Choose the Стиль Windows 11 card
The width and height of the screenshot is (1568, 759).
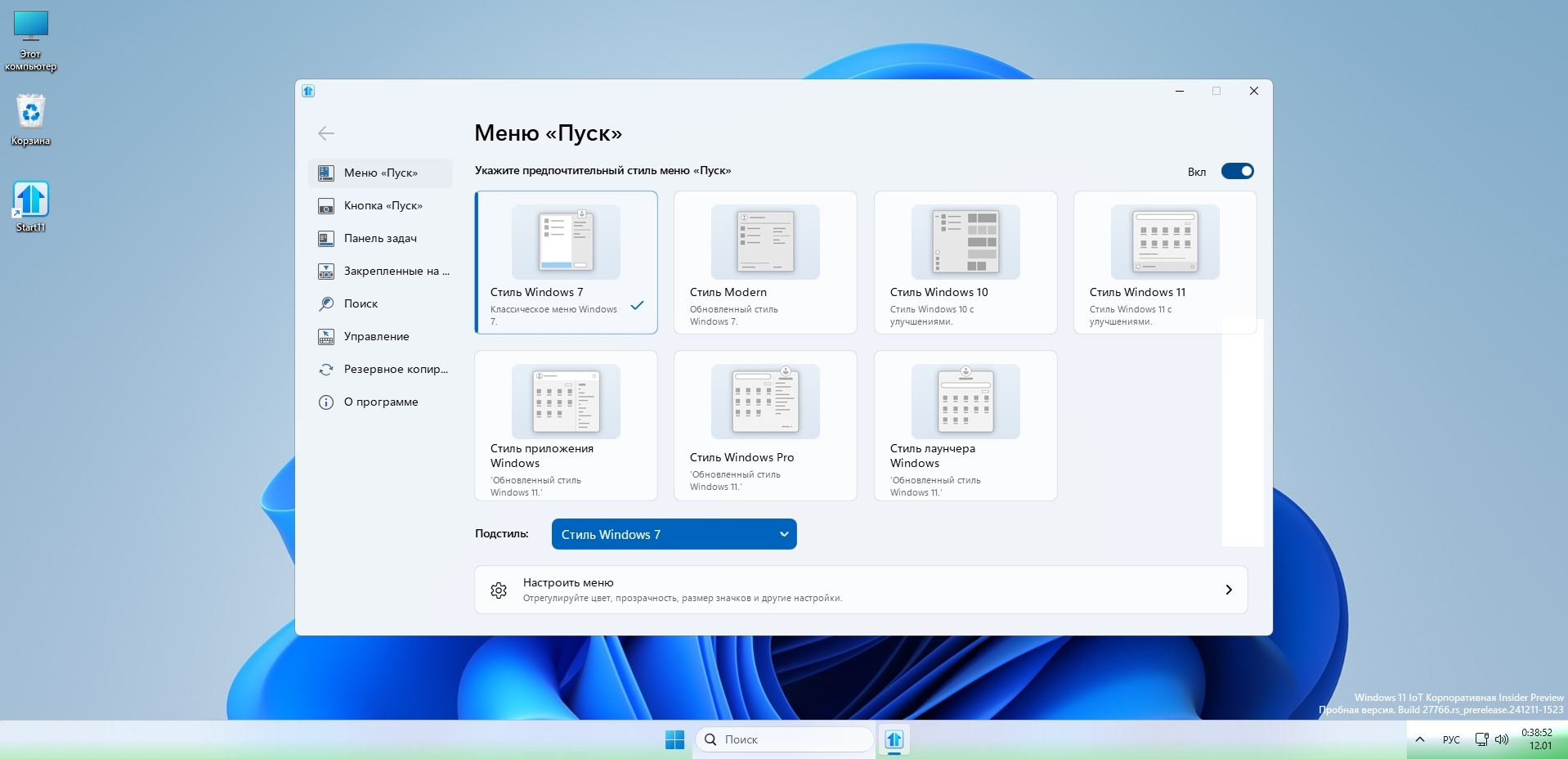point(1165,263)
